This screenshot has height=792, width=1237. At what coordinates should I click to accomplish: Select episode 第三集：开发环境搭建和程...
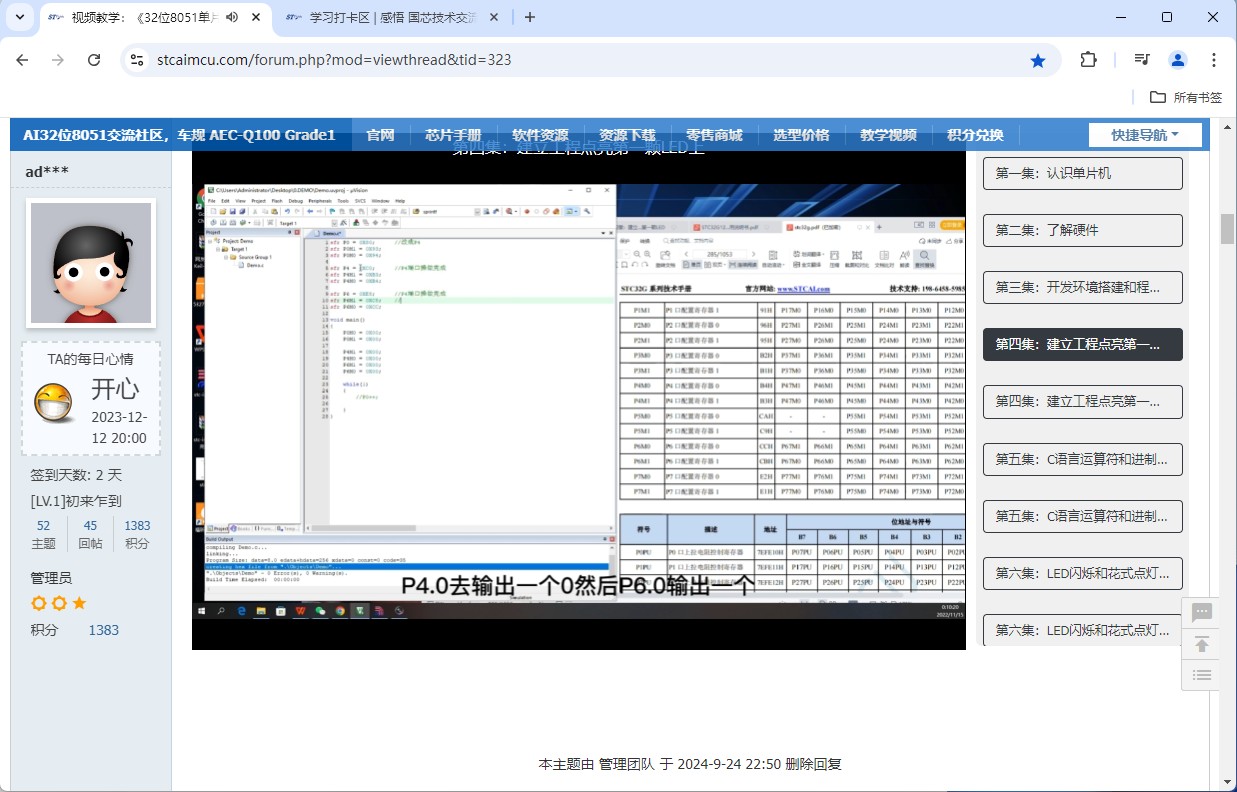pyautogui.click(x=1083, y=287)
